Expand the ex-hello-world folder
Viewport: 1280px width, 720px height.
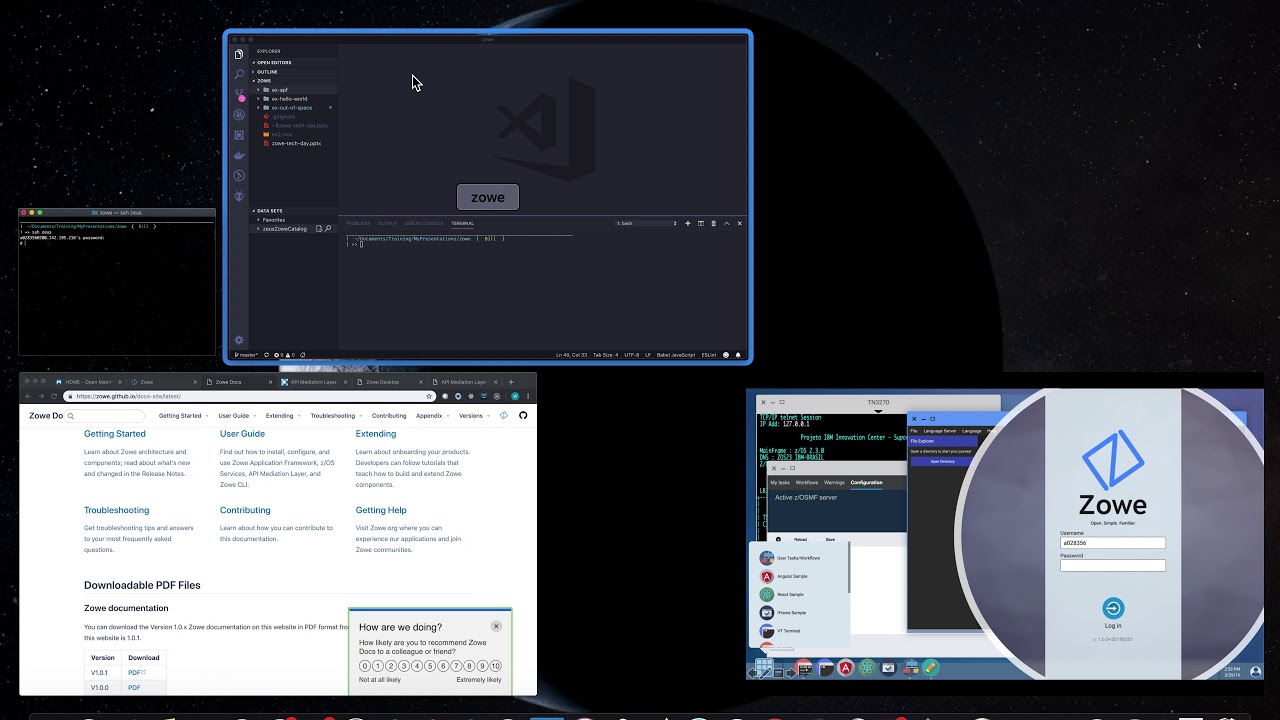[292, 99]
